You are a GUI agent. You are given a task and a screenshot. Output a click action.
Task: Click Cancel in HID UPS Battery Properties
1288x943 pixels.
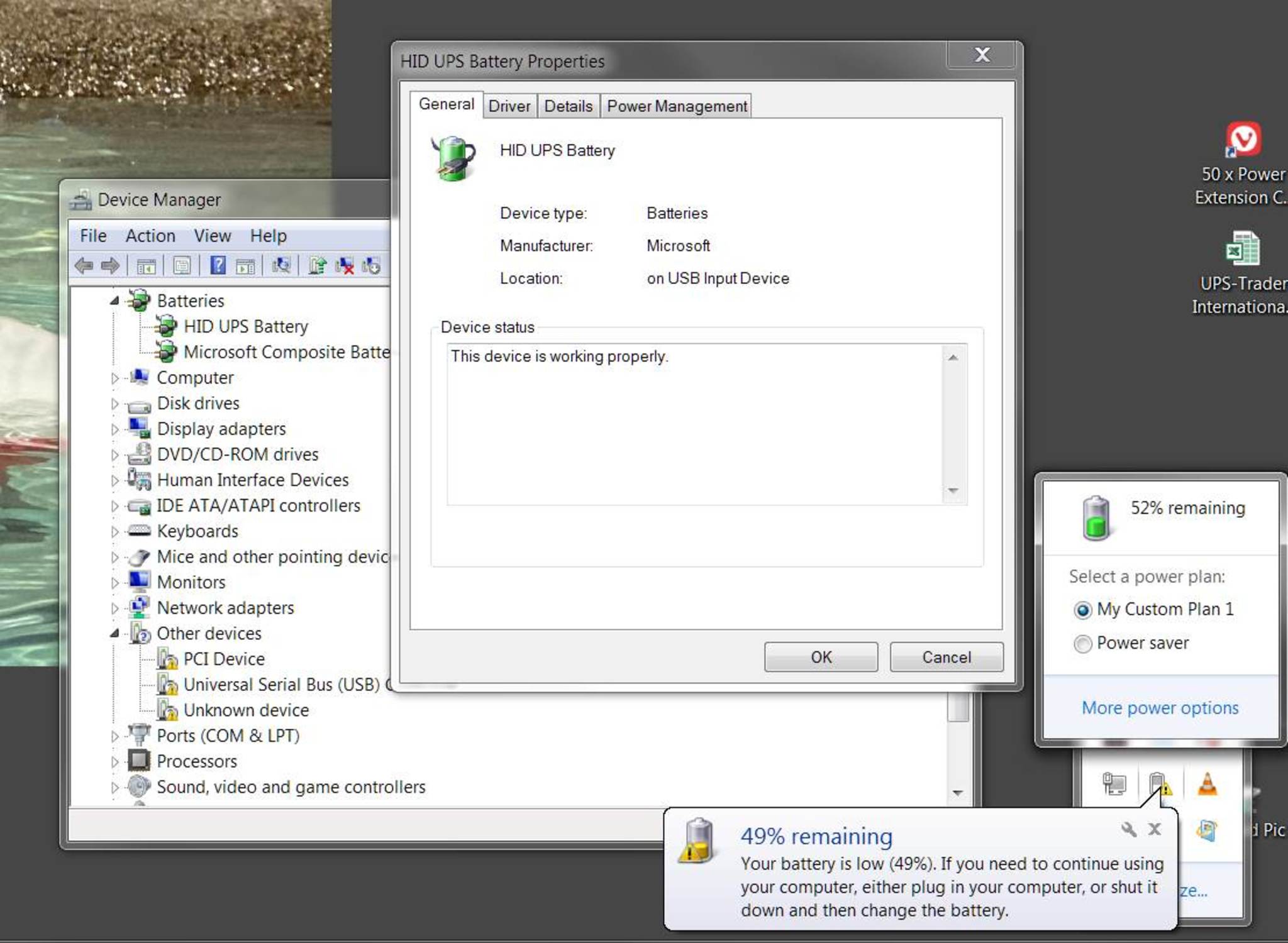pos(947,657)
